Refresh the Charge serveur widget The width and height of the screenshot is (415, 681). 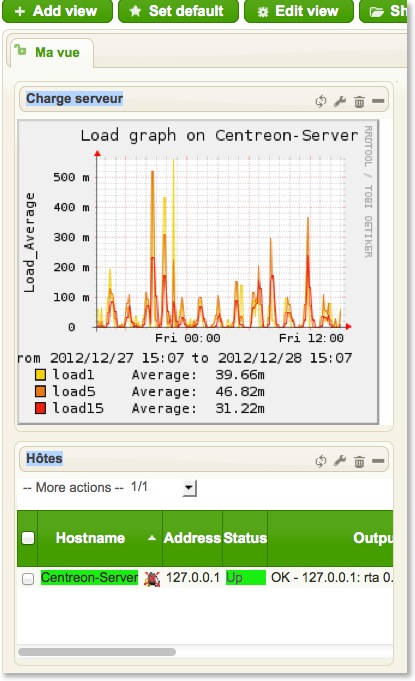coord(321,101)
